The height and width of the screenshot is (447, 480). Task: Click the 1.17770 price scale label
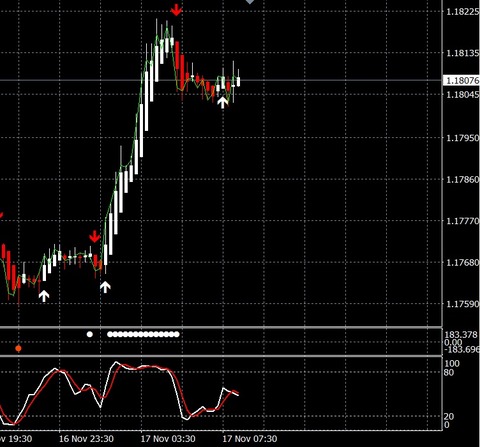pyautogui.click(x=463, y=221)
